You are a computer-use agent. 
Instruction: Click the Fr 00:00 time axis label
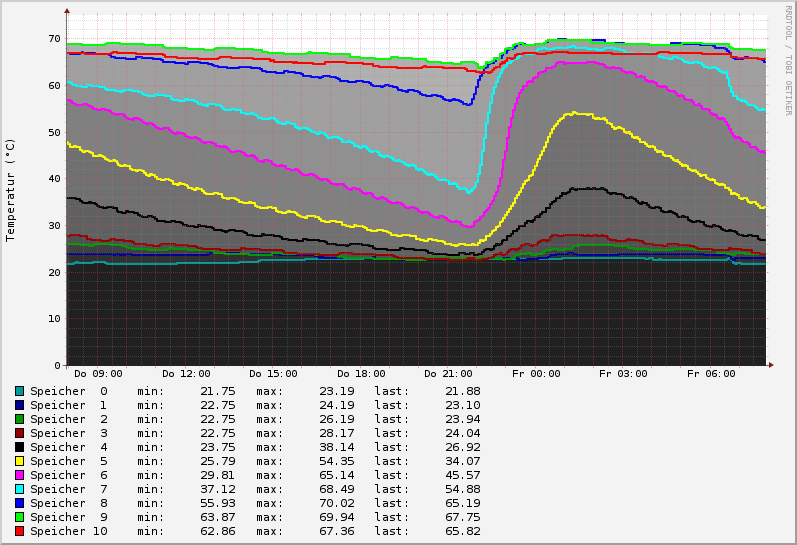pyautogui.click(x=536, y=374)
